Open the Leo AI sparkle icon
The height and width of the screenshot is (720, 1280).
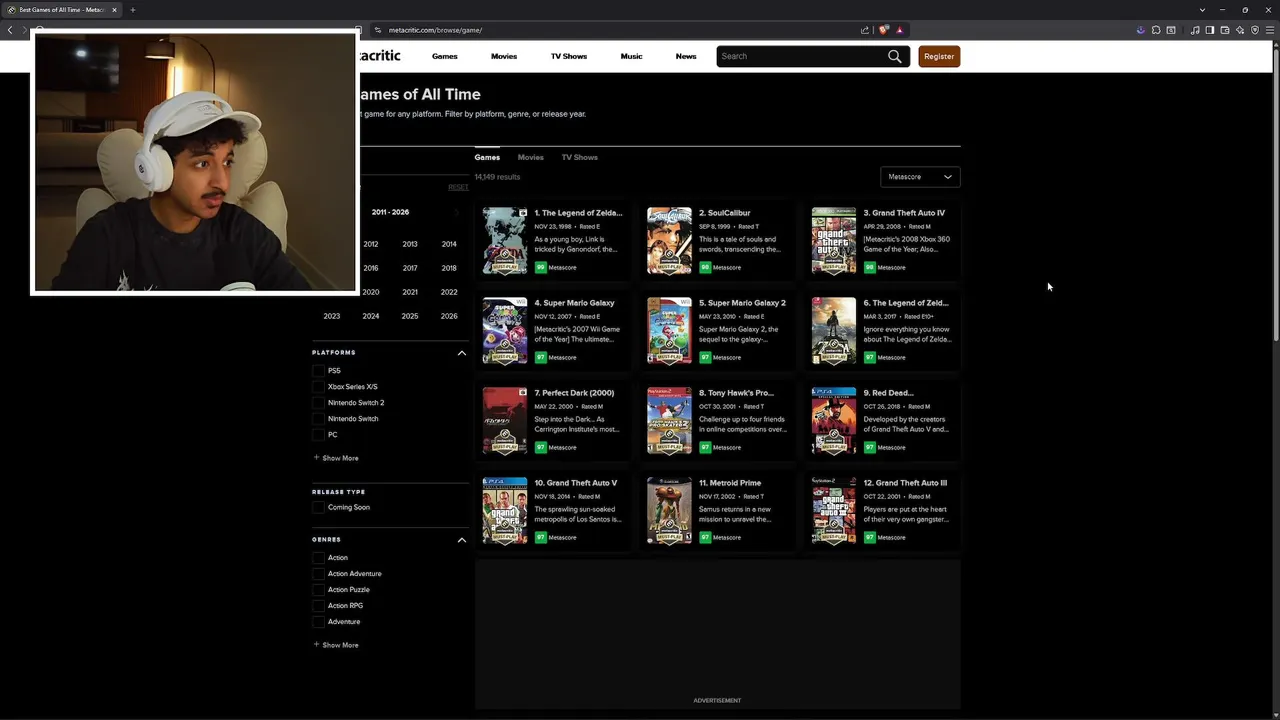click(1240, 30)
